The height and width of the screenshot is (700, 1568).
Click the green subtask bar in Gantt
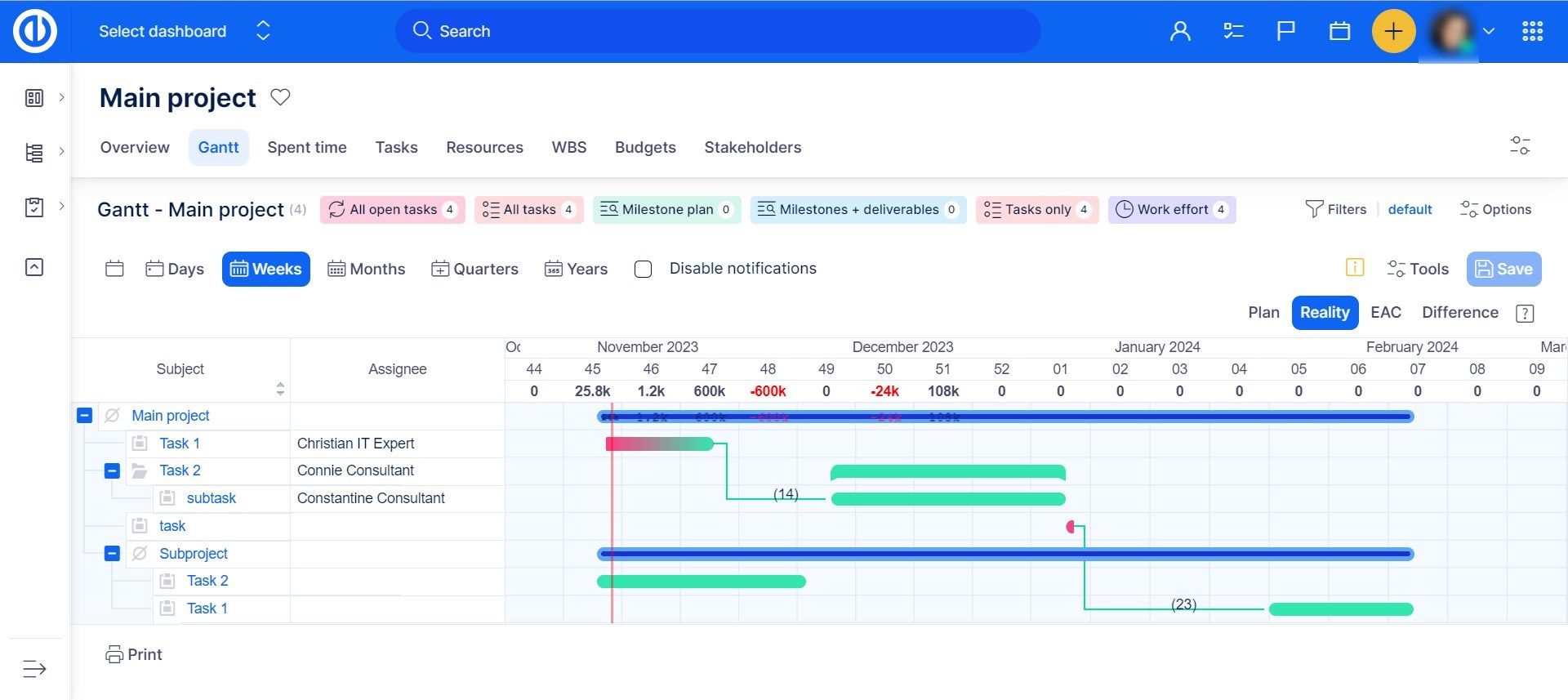[x=947, y=499]
